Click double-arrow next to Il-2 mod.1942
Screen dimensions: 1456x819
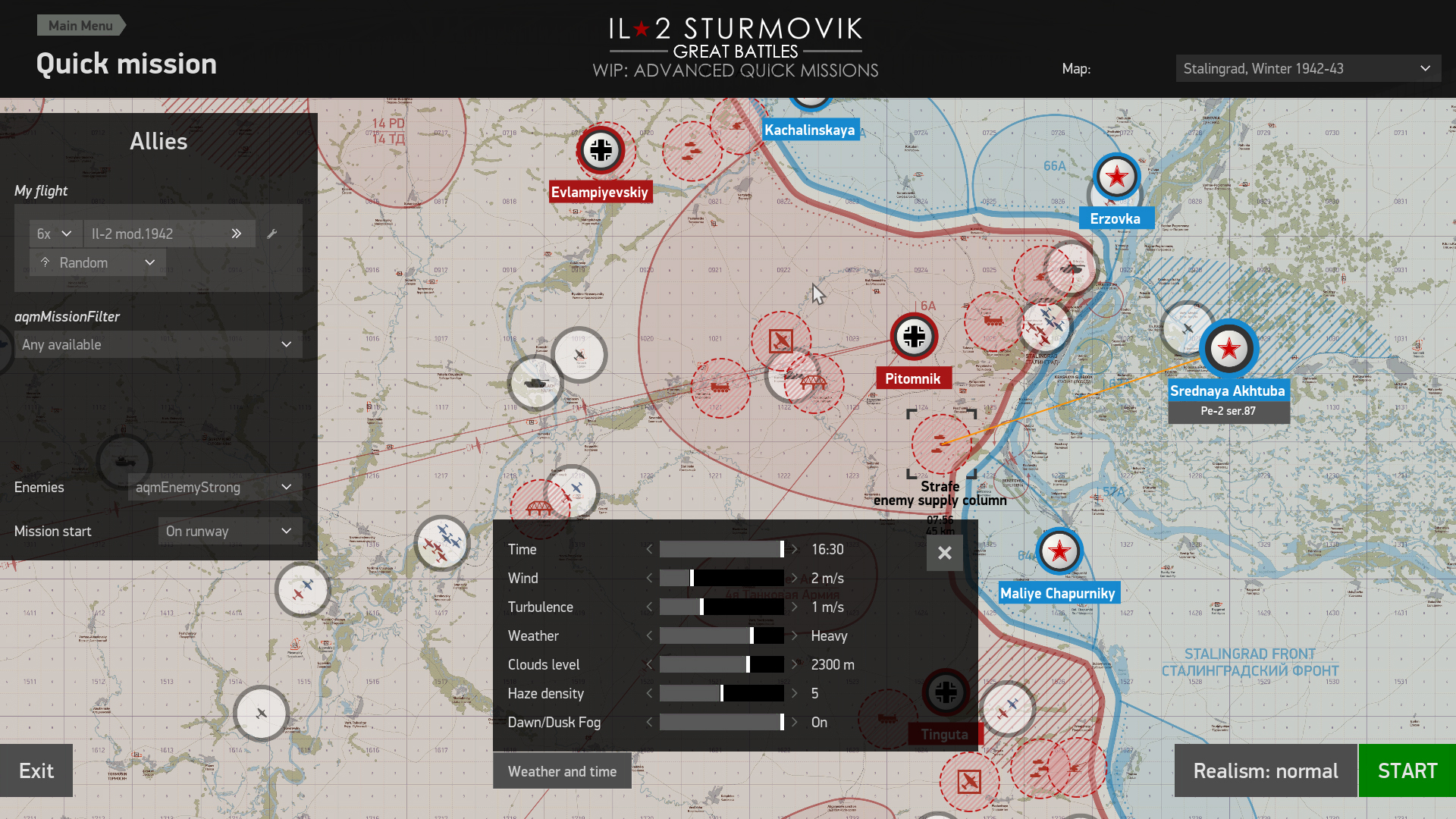point(237,234)
